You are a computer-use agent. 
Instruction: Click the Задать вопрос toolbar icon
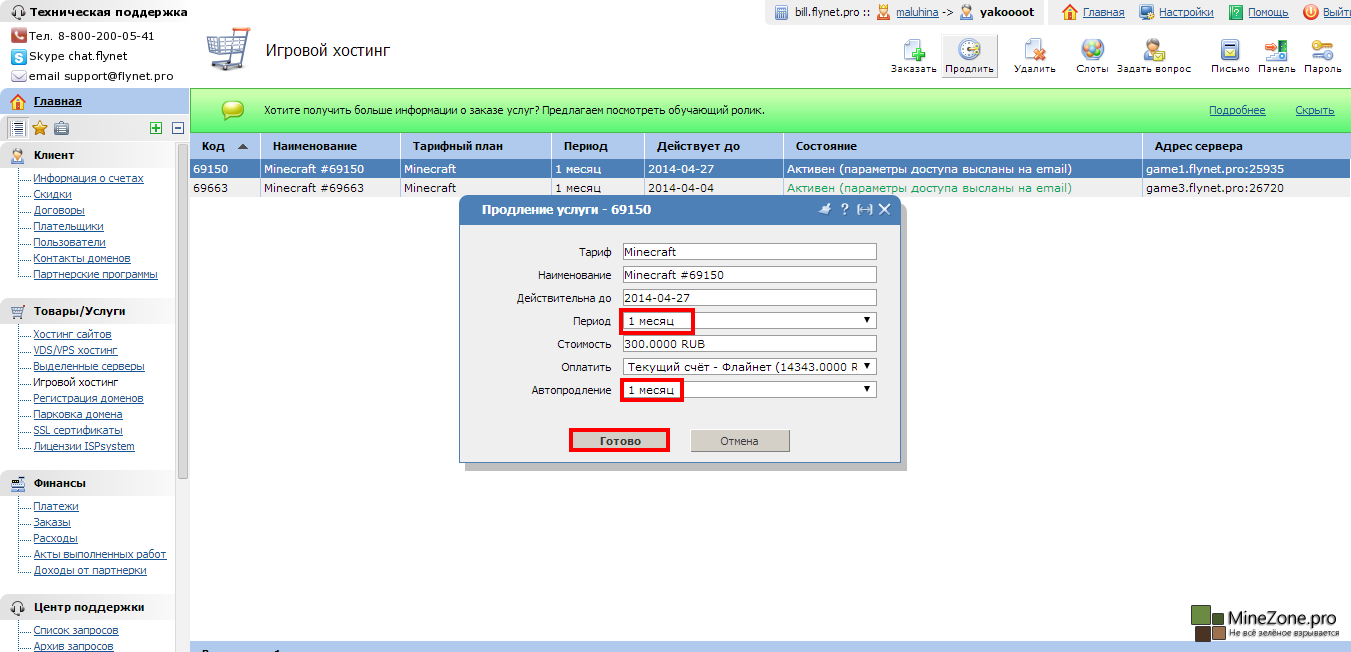point(1153,51)
